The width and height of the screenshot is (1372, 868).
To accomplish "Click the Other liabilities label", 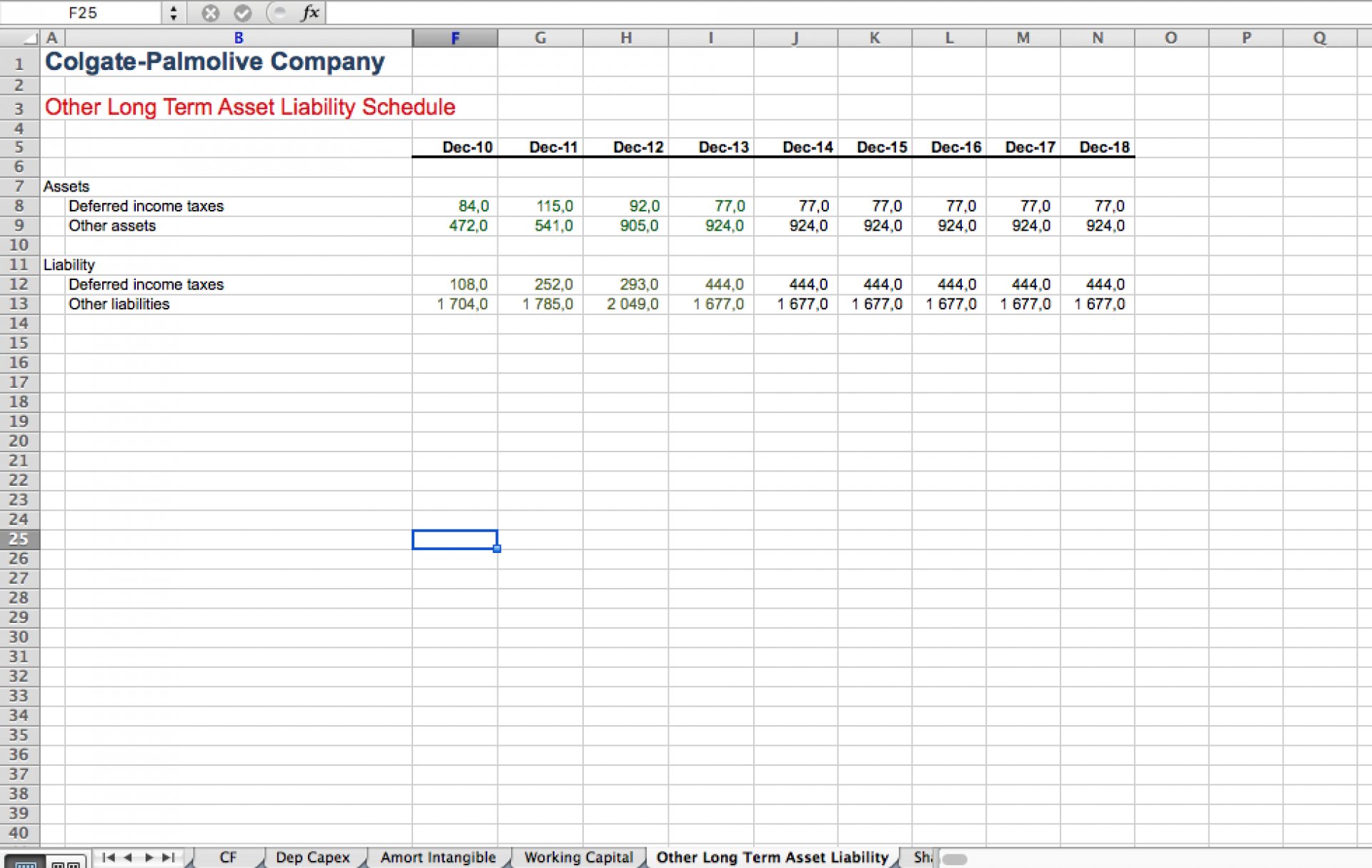I will (119, 304).
